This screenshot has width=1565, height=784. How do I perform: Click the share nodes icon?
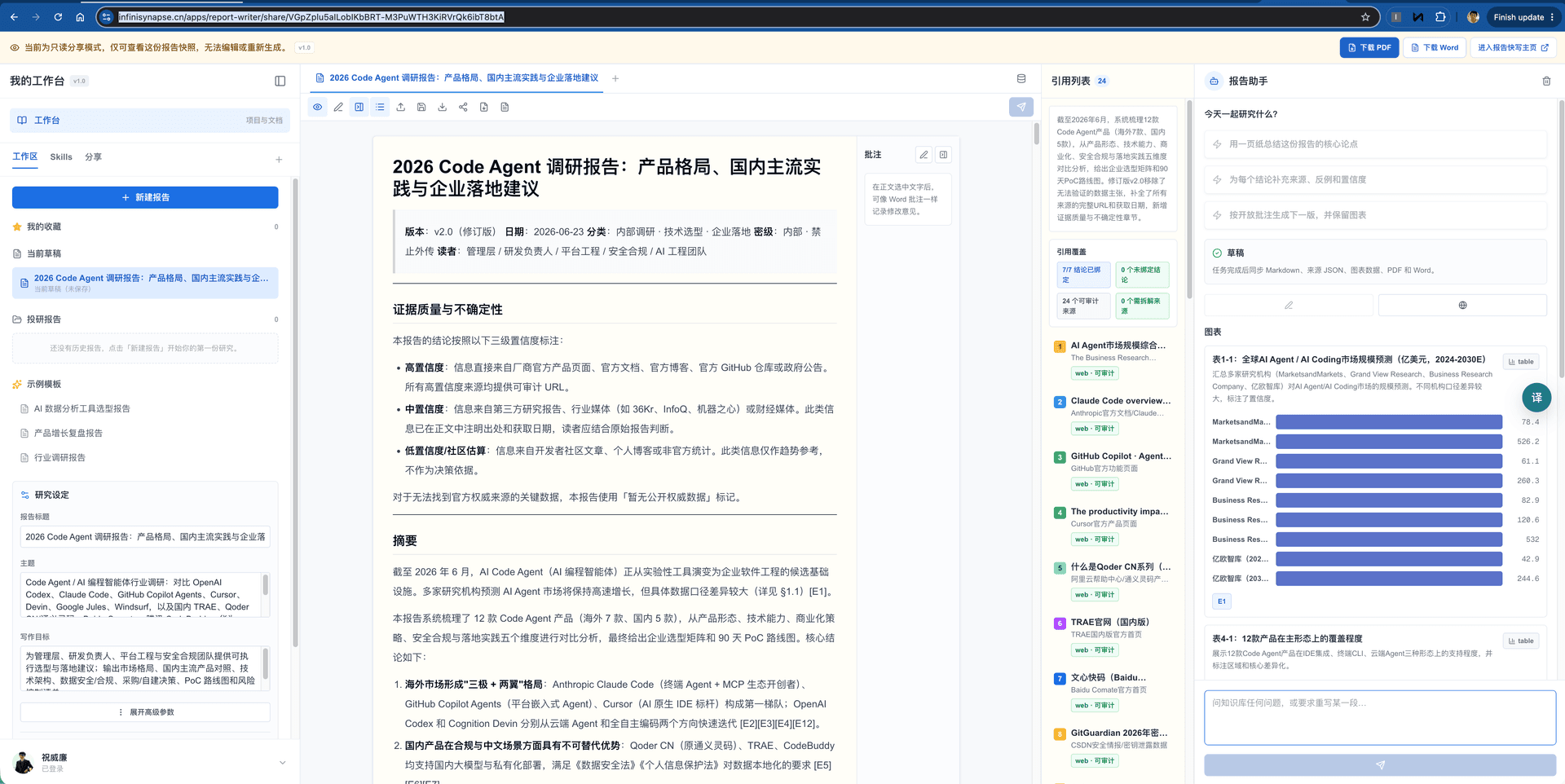tap(463, 107)
